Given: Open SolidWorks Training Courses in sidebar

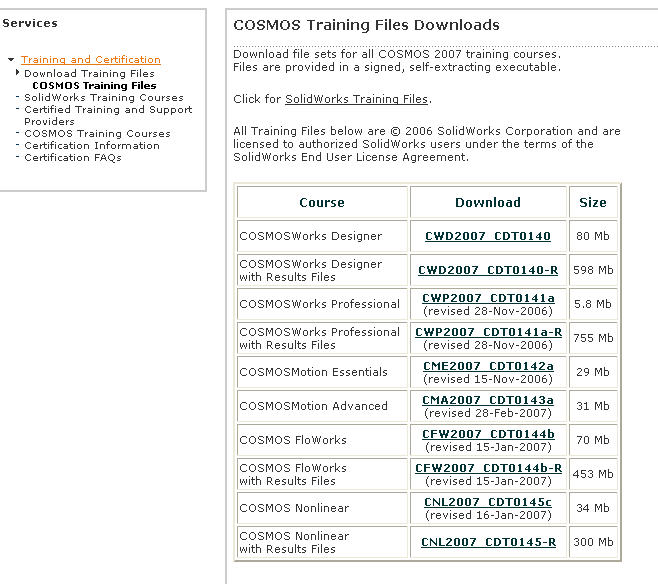Looking at the screenshot, I should coord(104,97).
